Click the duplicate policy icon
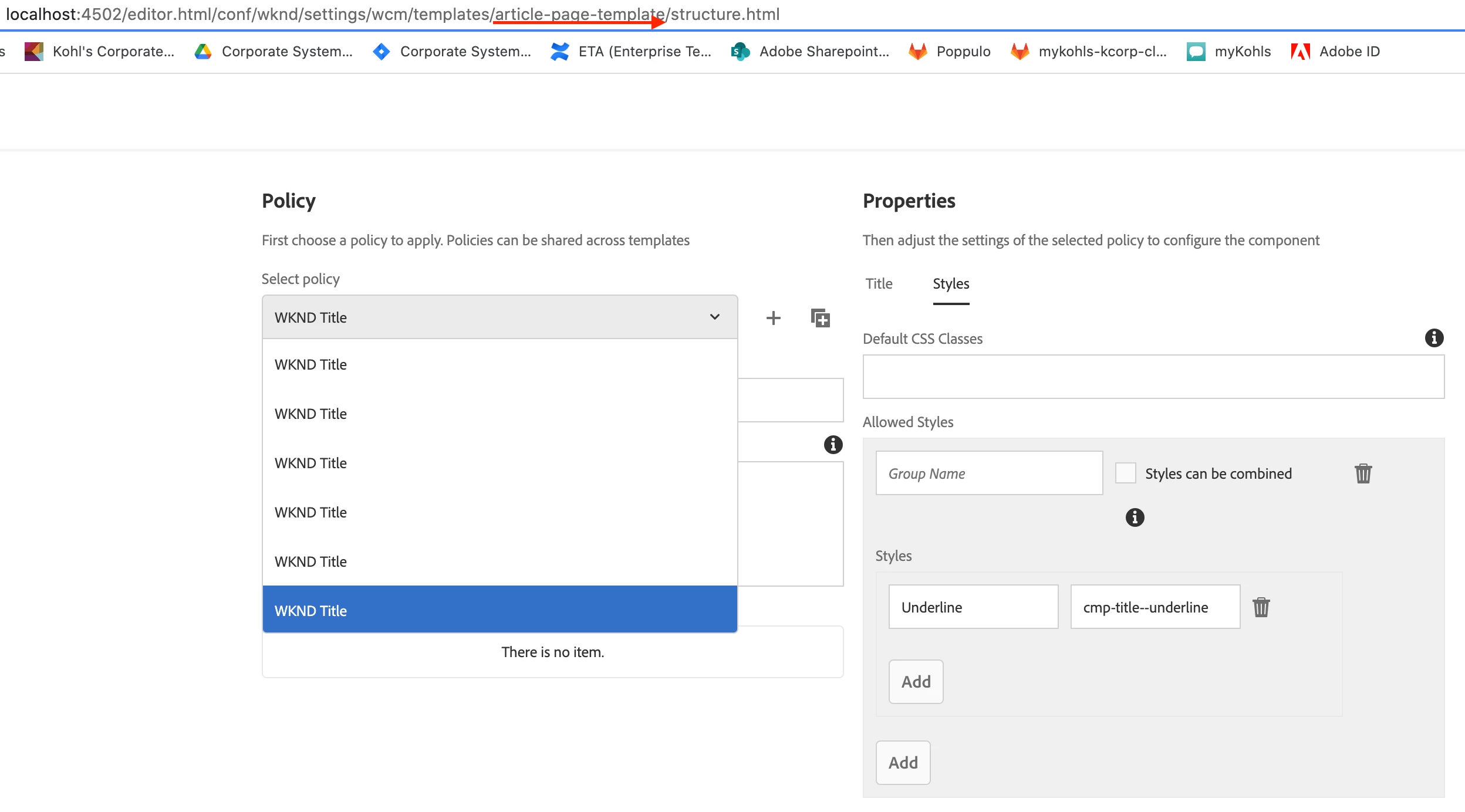 (820, 318)
